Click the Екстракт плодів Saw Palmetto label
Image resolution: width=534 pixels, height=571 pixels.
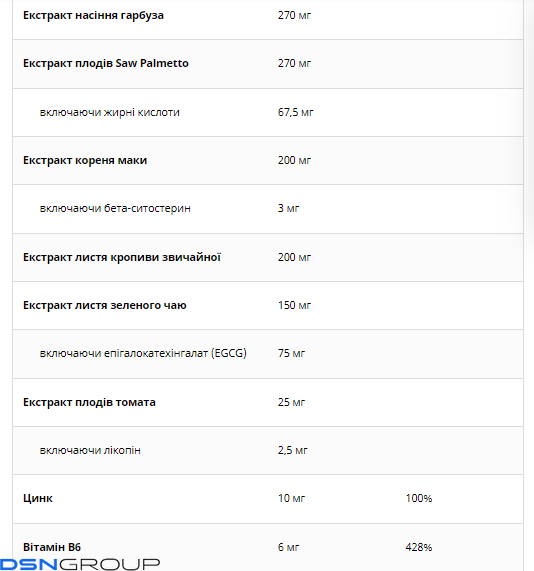click(x=106, y=63)
